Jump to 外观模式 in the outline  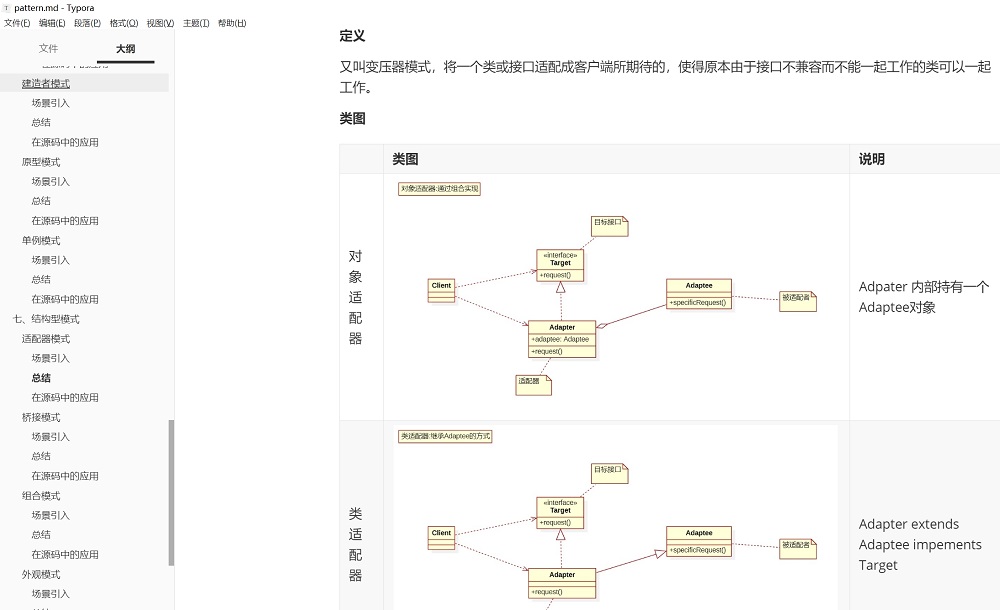(x=41, y=574)
